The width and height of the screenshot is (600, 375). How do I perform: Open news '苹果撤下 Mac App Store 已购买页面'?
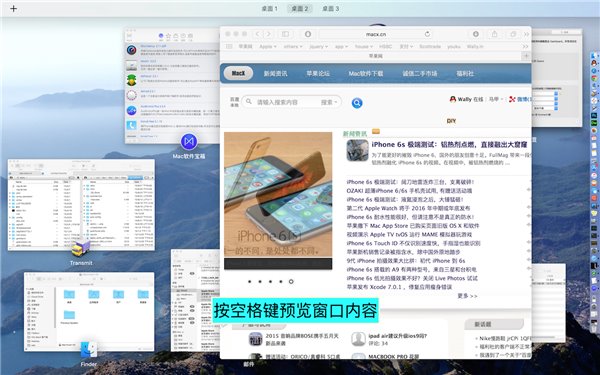tap(412, 226)
